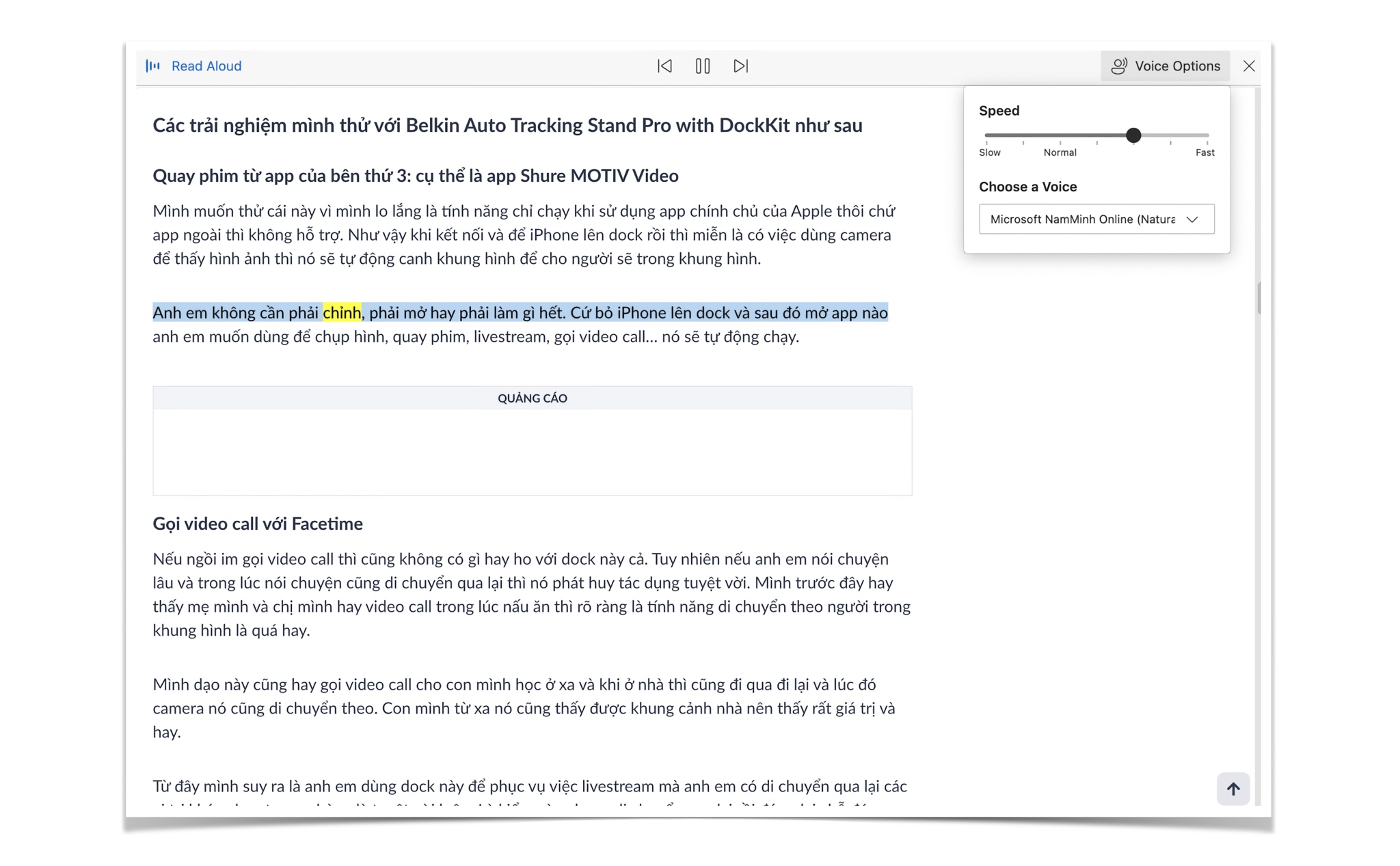This screenshot has height=866, width=1400.
Task: Toggle the Voice Options panel
Action: point(1165,66)
